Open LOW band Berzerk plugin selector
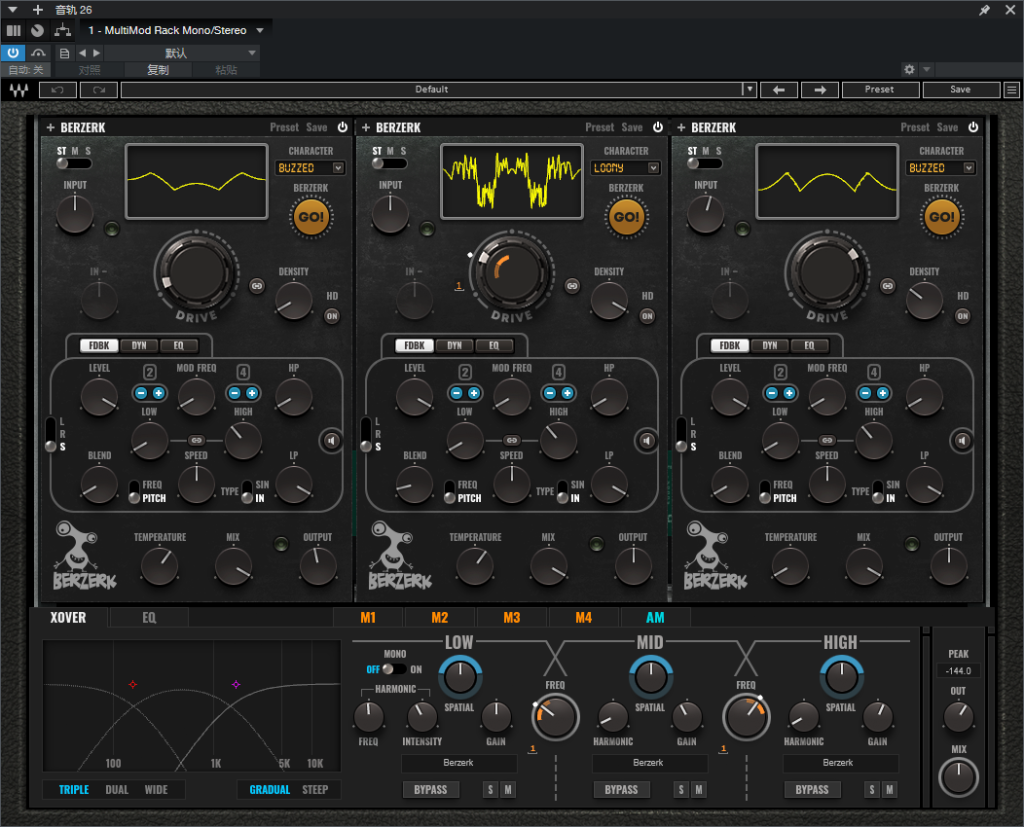Image resolution: width=1024 pixels, height=827 pixels. 458,763
